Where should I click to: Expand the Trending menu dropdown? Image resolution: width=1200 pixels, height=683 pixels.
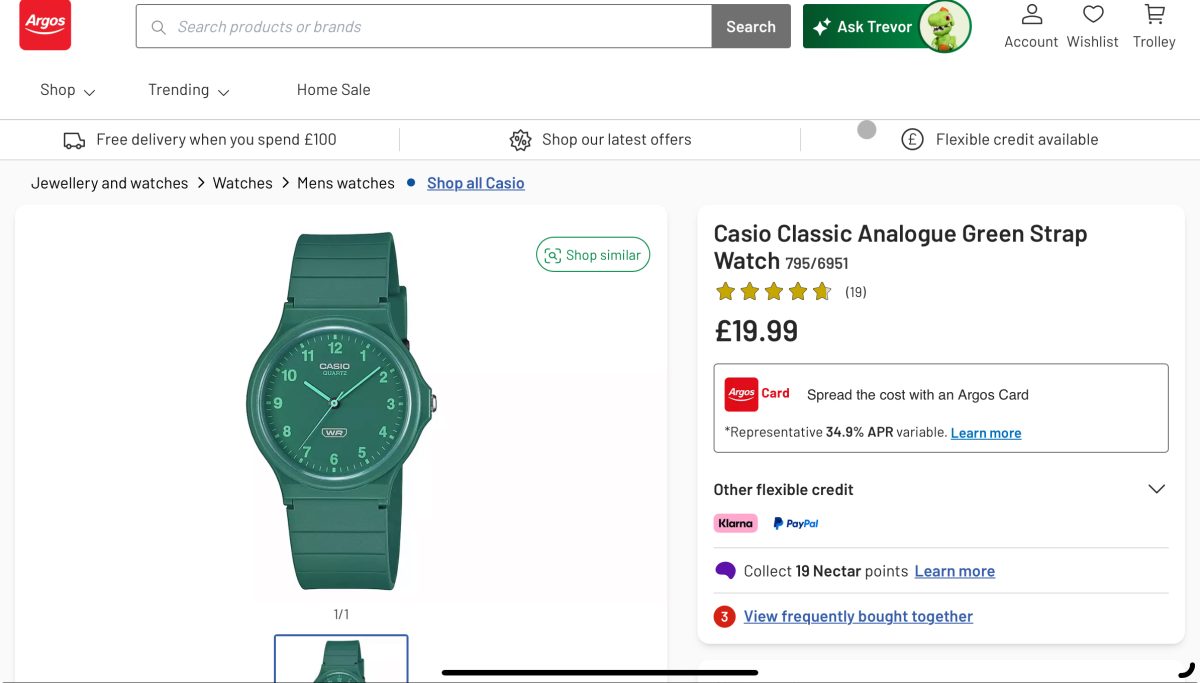coord(189,90)
